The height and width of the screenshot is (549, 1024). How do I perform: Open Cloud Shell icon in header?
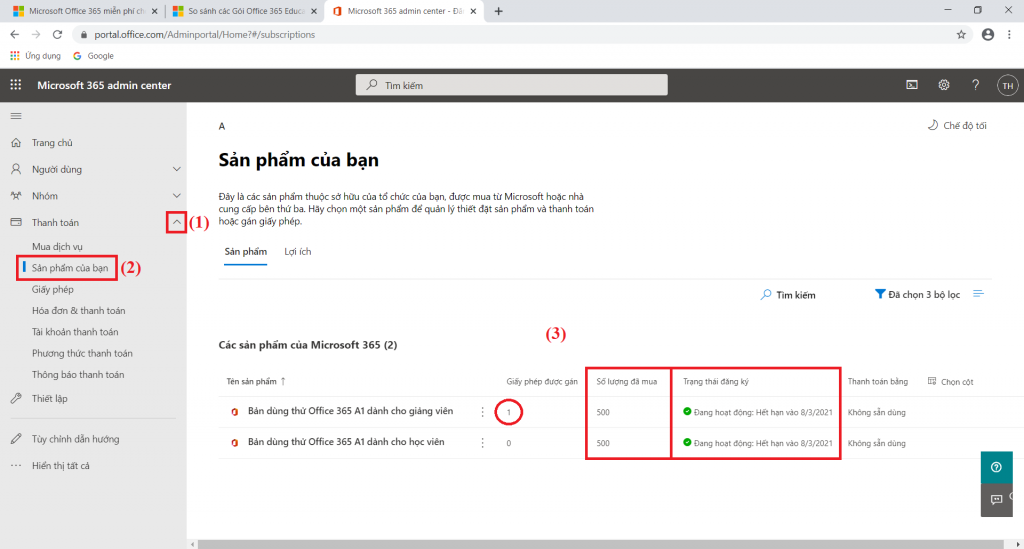912,85
